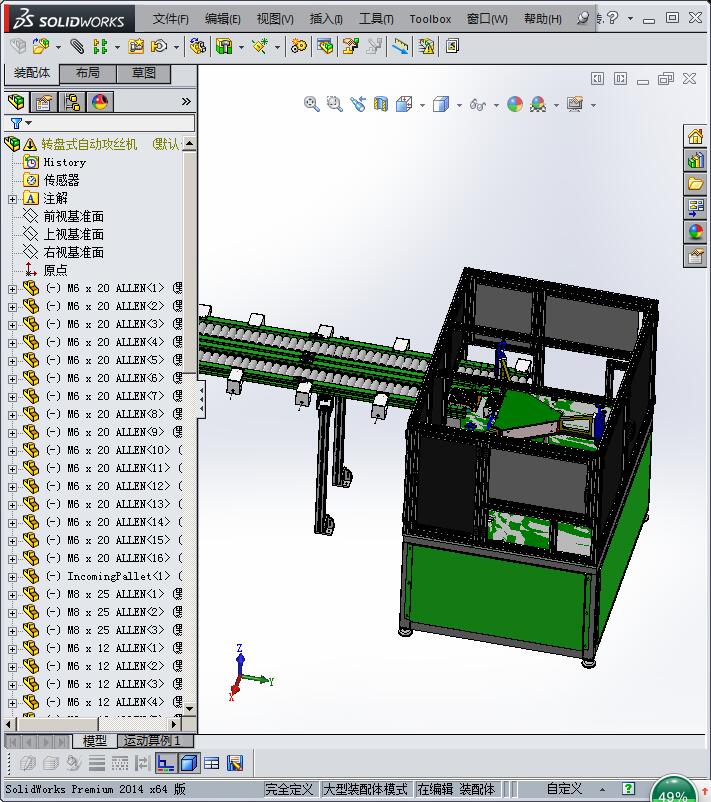Expand the IncomingPallet<1> component node
Screen dimensions: 711x802
(12, 577)
